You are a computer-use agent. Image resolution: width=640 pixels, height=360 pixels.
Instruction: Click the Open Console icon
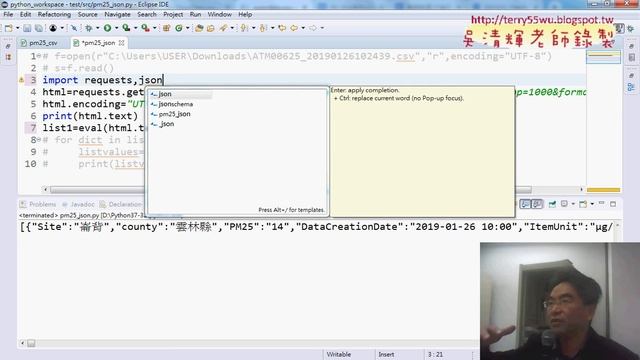(583, 204)
